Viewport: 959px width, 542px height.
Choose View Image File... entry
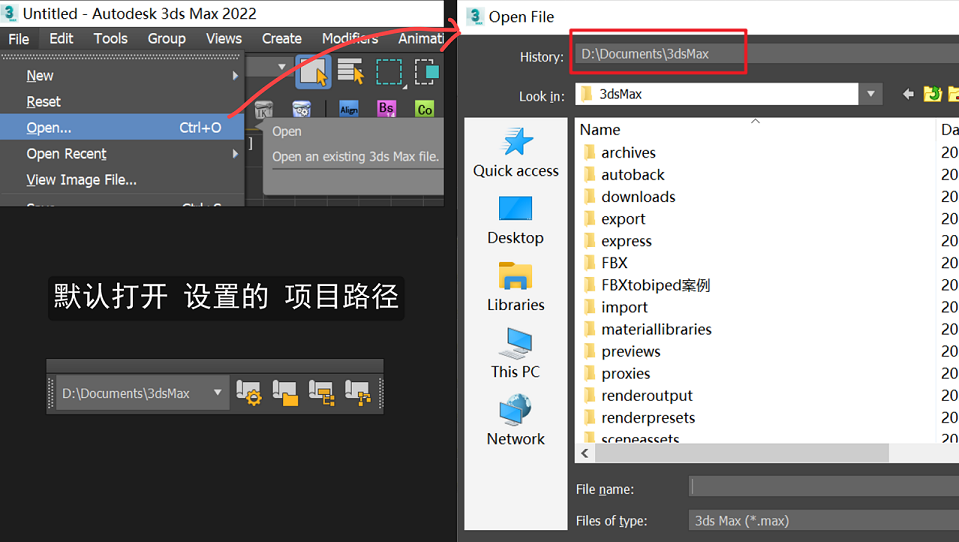(x=122, y=180)
